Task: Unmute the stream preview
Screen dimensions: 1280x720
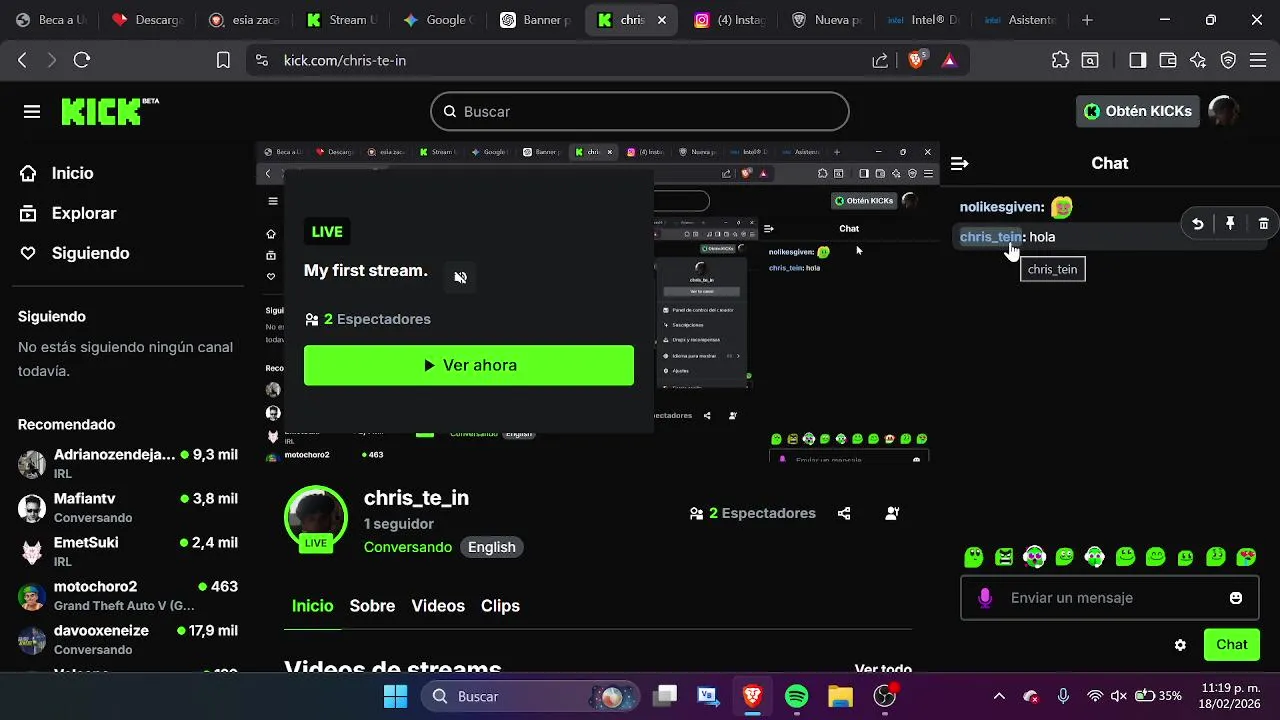Action: point(460,277)
